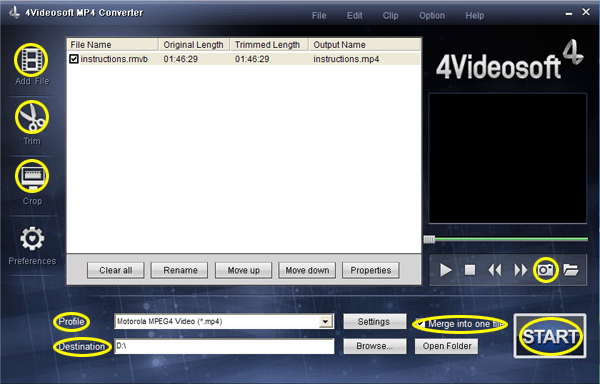Image resolution: width=600 pixels, height=384 pixels.
Task: Take a snapshot with the camera icon
Action: point(545,270)
